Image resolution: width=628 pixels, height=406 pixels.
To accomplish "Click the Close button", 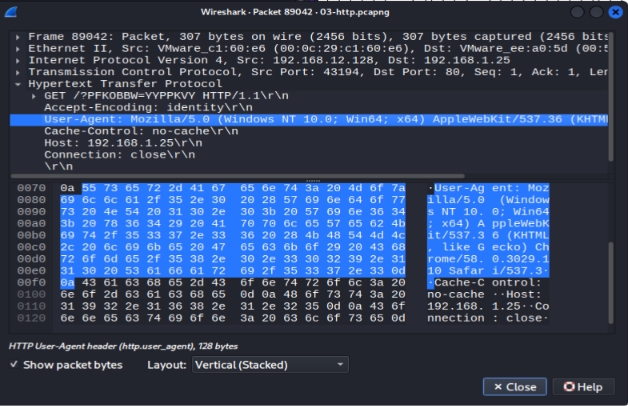I will point(515,387).
